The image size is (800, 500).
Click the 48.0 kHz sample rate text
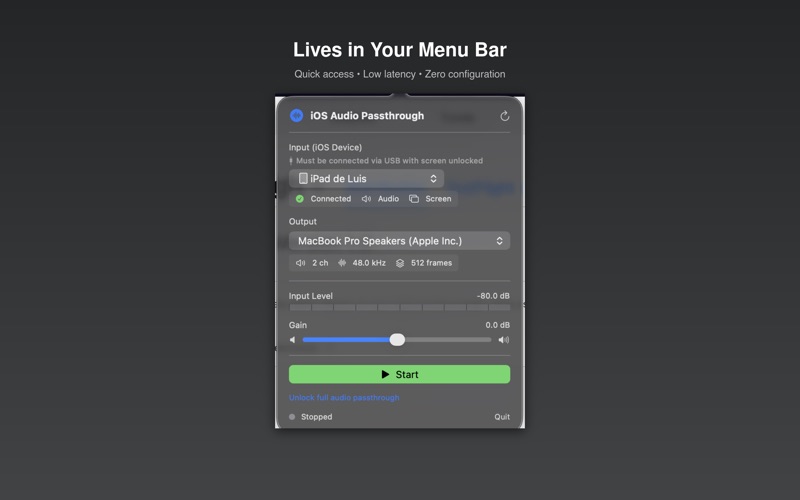click(369, 263)
